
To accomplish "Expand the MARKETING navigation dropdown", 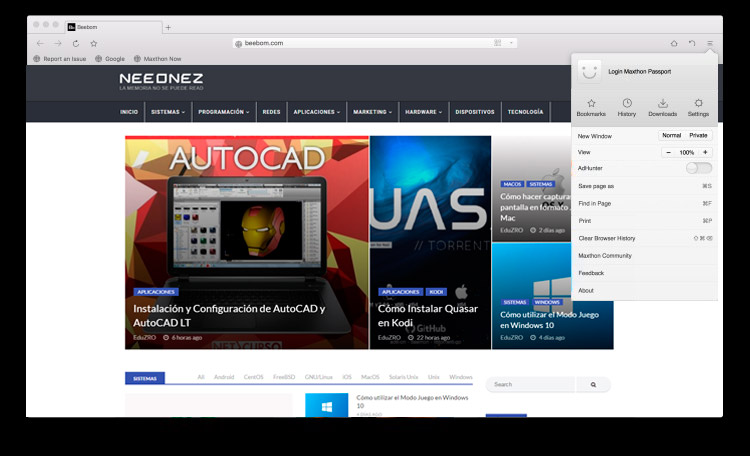I will (373, 112).
